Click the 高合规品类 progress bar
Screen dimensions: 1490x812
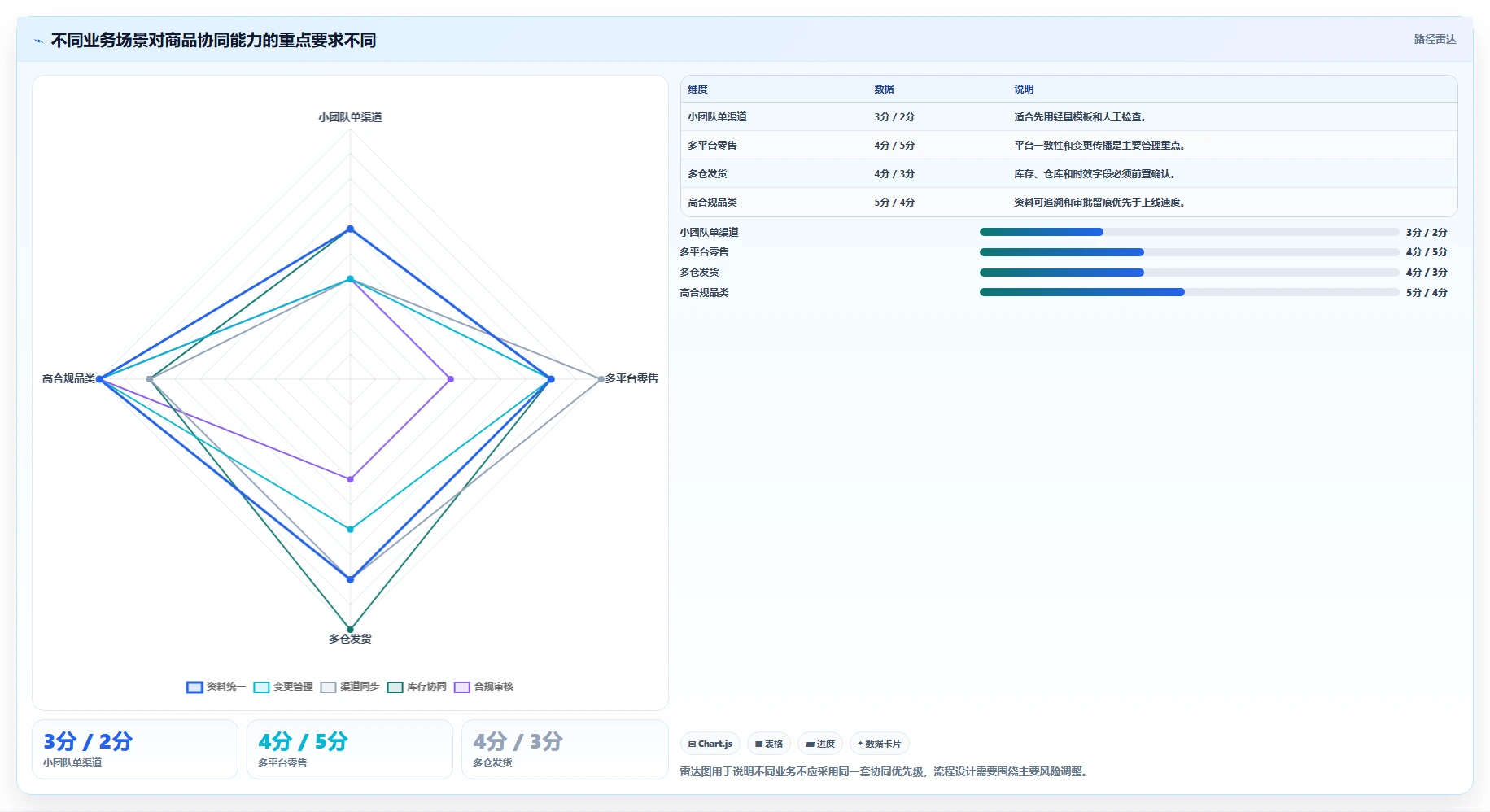click(1189, 292)
